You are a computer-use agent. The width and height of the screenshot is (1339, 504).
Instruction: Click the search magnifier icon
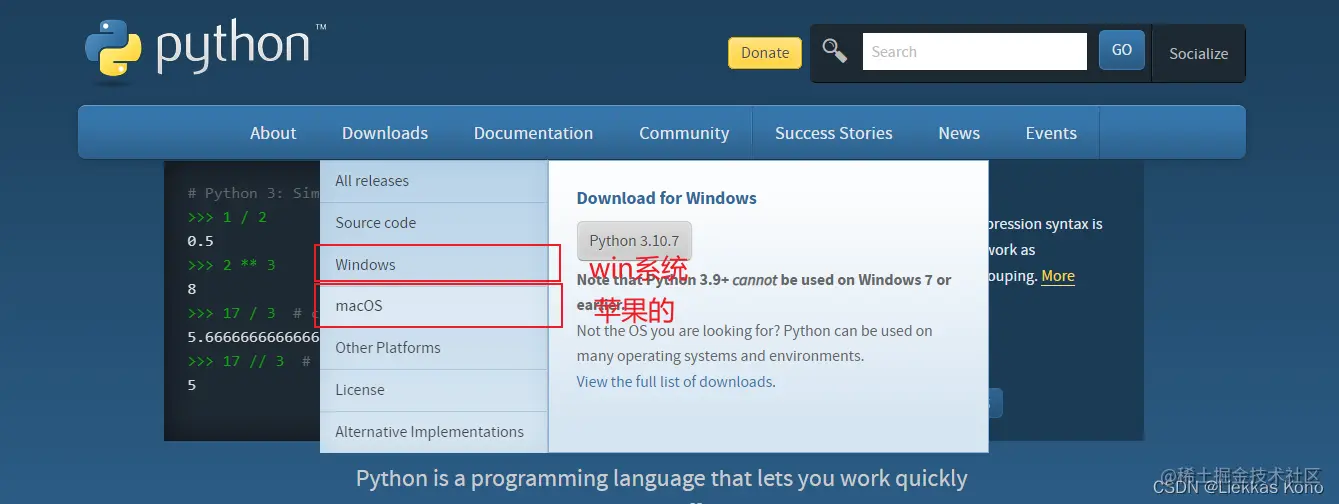point(834,51)
